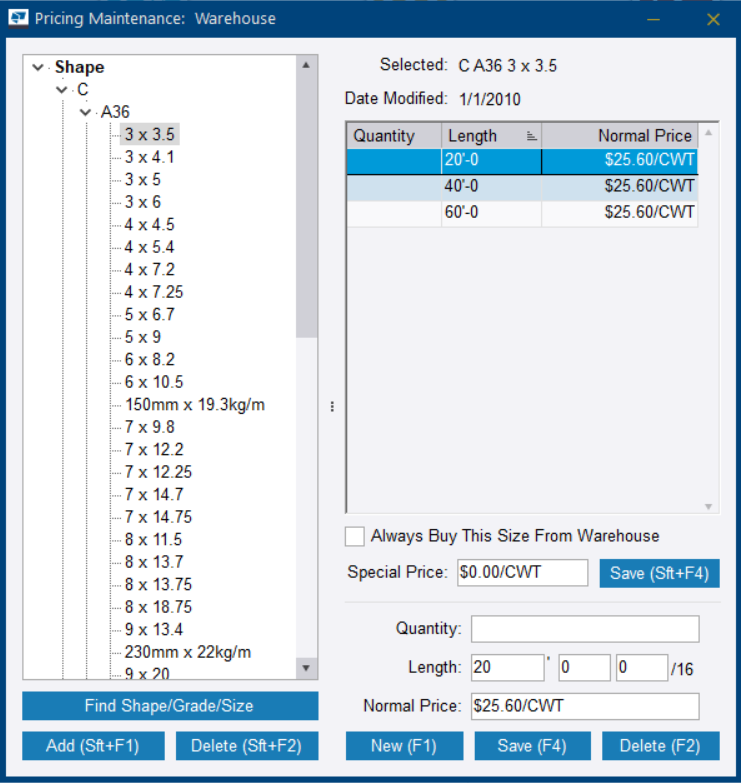Select the 20'-0 length row
This screenshot has height=783, width=741.
pyautogui.click(x=522, y=160)
